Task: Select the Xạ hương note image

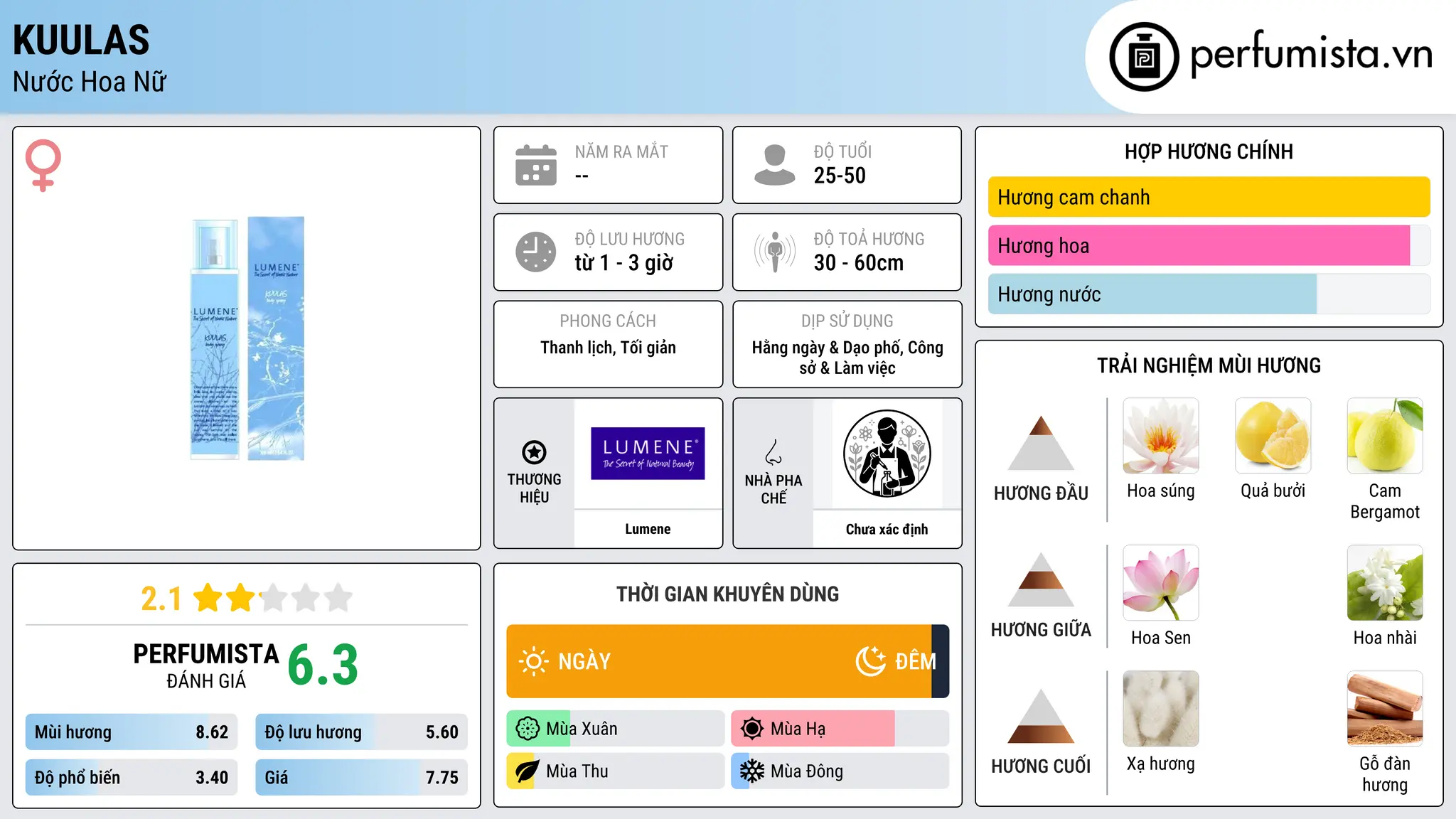Action: pos(1161,709)
